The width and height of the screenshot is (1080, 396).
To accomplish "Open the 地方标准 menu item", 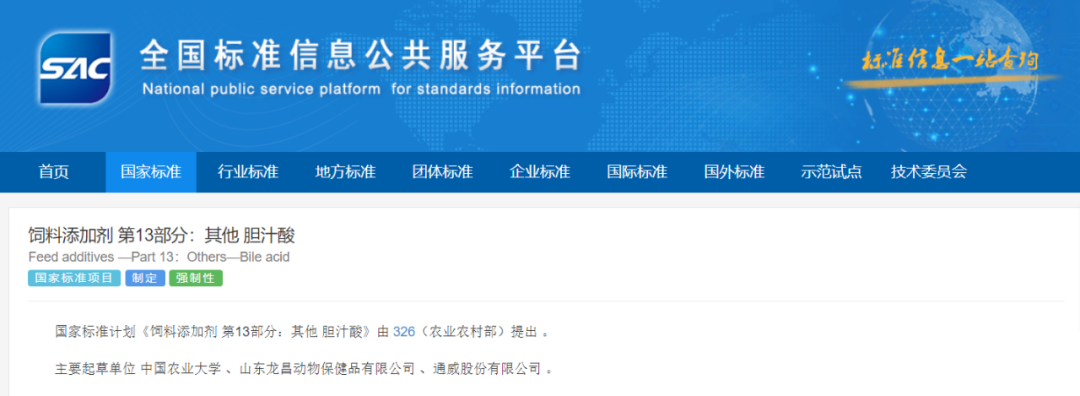I will [x=345, y=172].
